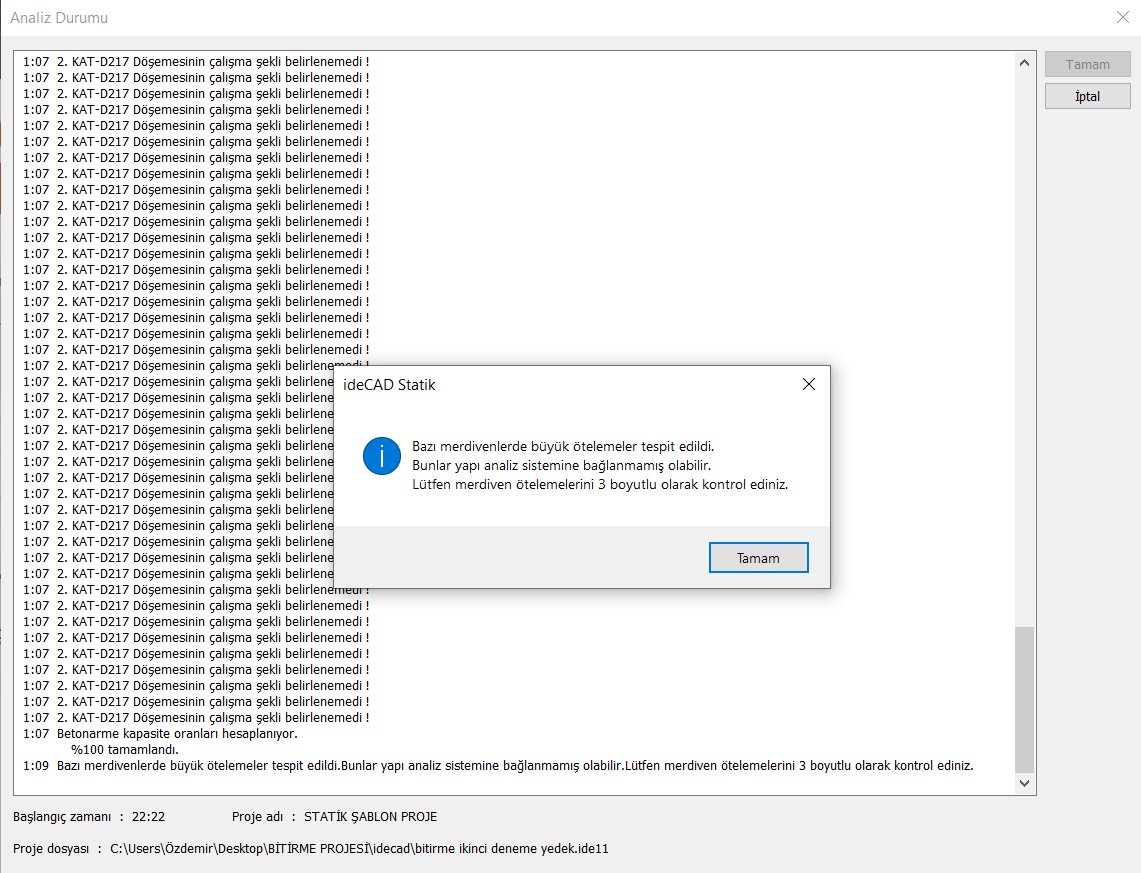Click the log scrollbar up arrow

[x=1024, y=62]
